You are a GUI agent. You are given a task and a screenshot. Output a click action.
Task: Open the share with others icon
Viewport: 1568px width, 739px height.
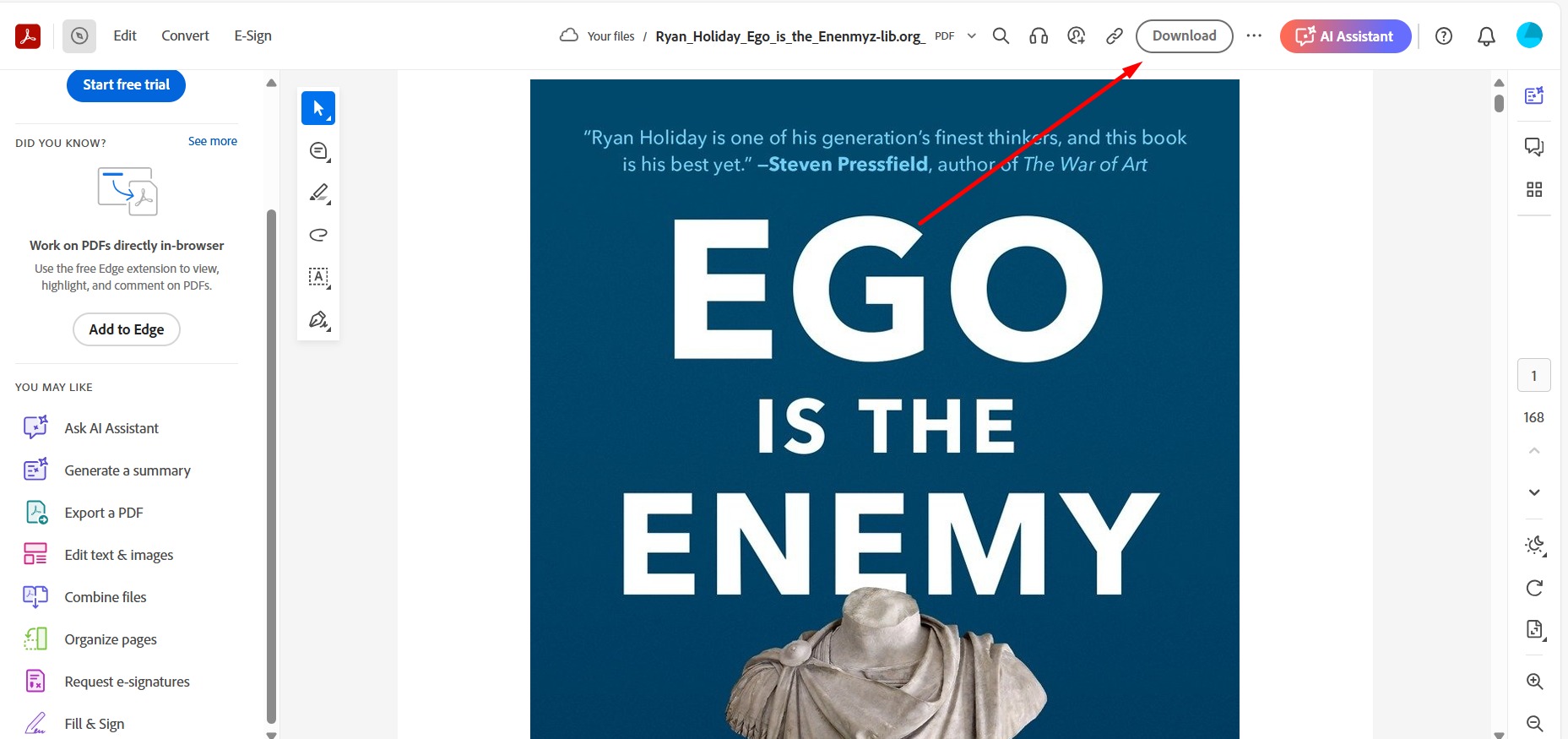pos(1076,35)
